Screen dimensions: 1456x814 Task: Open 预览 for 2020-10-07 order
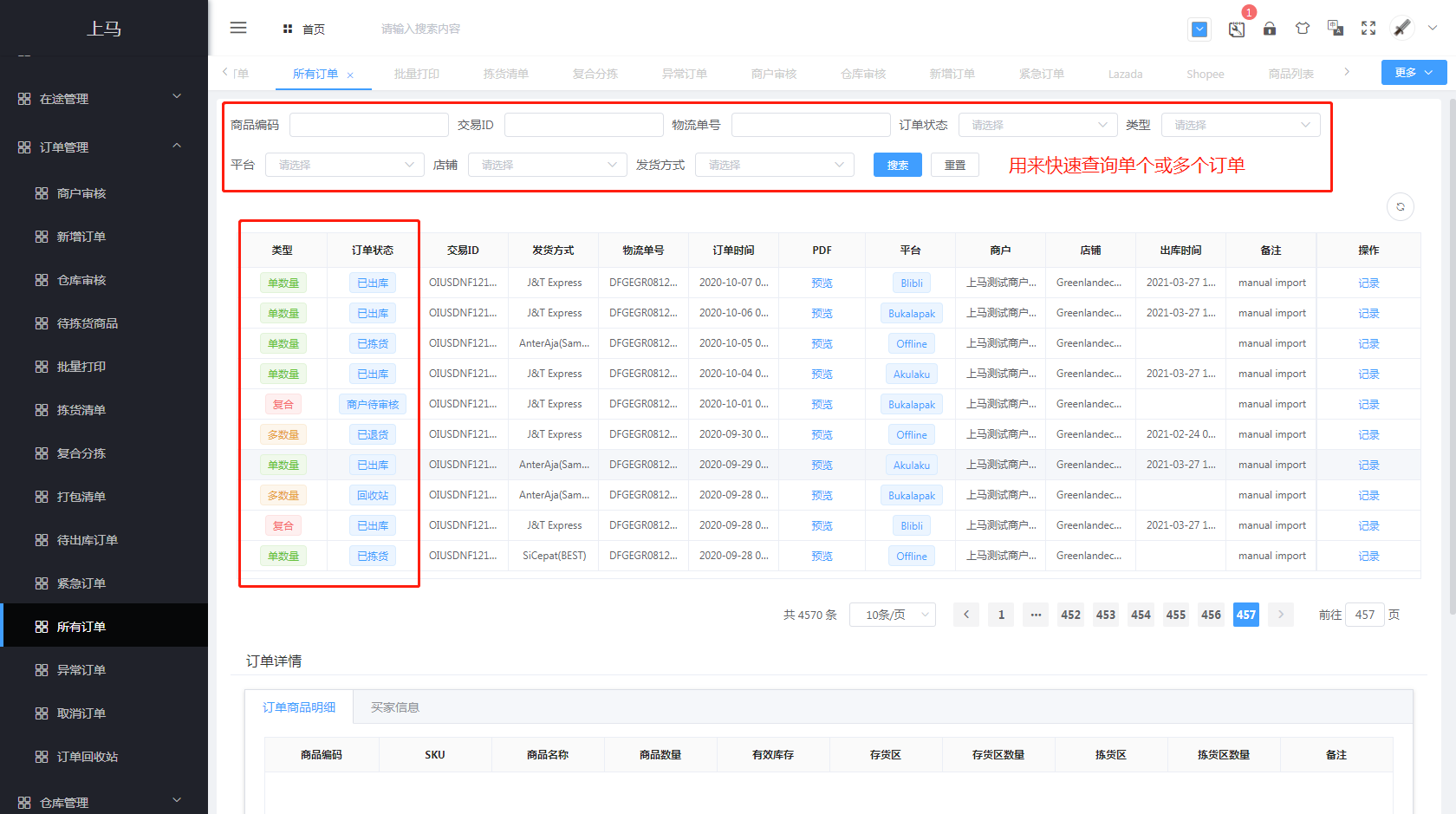click(x=822, y=283)
